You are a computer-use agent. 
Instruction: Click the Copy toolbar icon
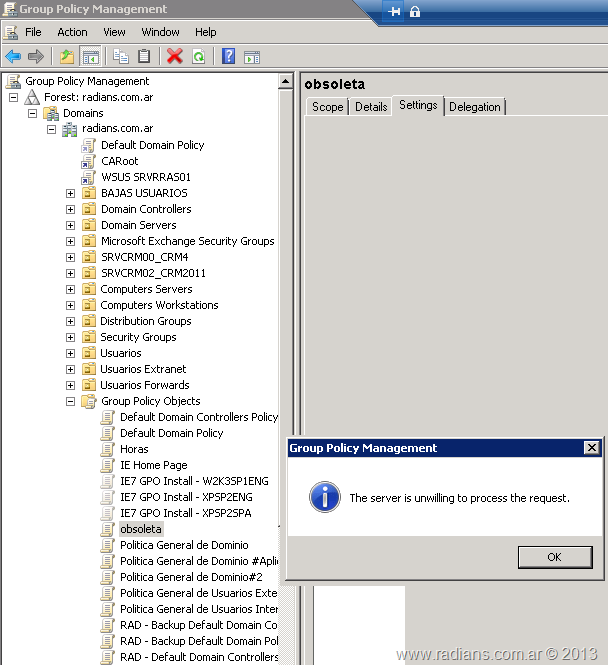(121, 56)
